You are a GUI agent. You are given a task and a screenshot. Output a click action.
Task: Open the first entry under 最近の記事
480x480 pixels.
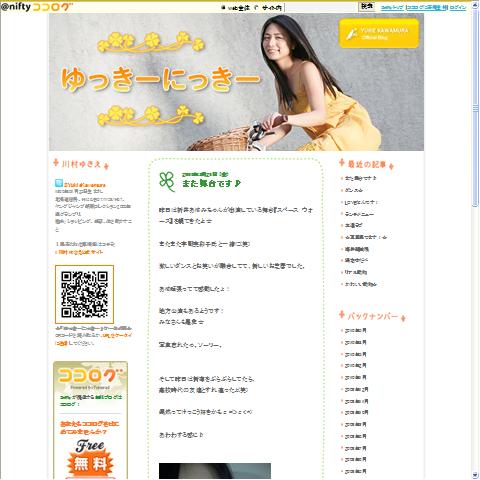[x=361, y=178]
